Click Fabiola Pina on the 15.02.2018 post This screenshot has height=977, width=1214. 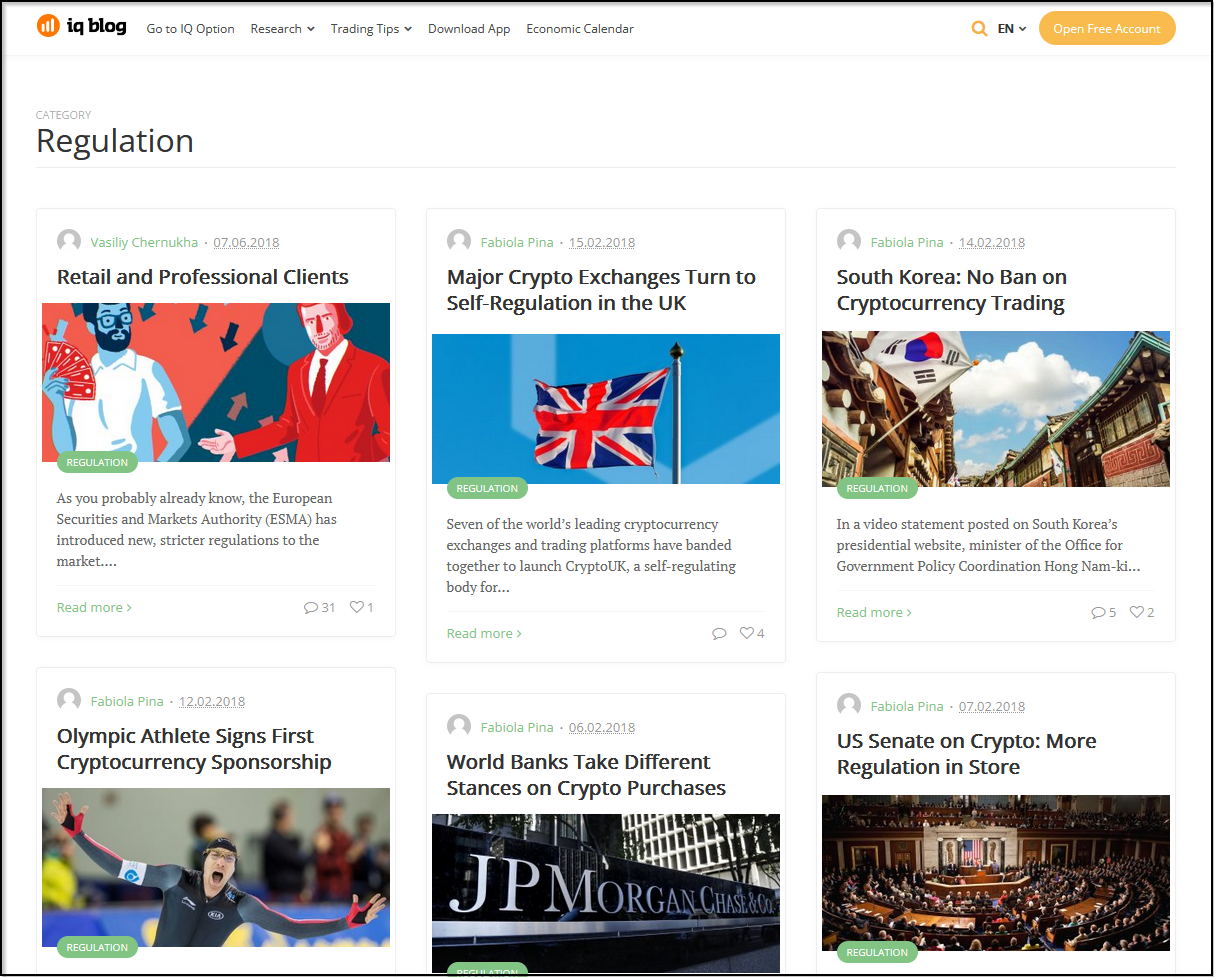517,242
